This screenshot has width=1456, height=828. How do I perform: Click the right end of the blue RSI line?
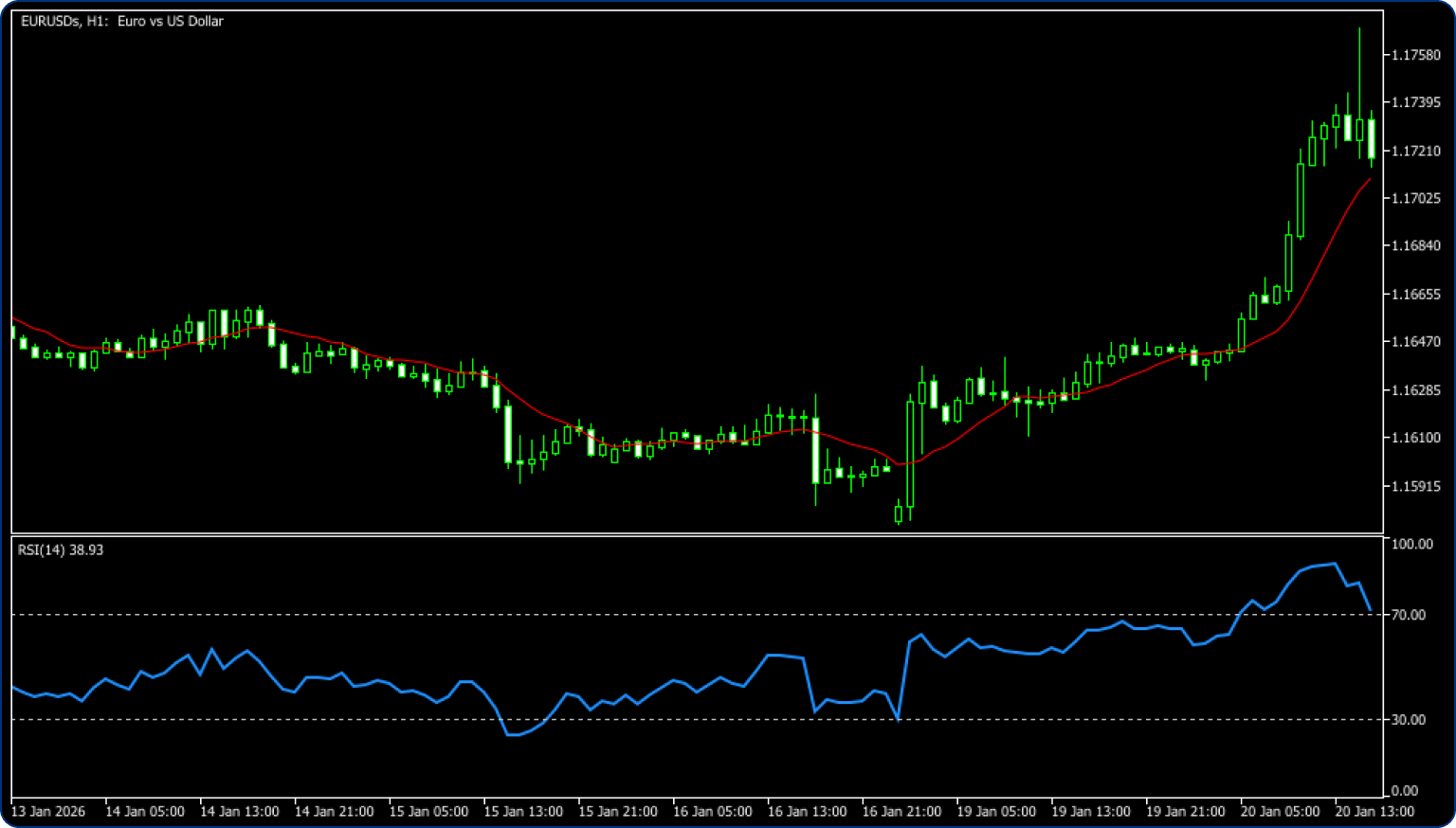[x=1370, y=609]
